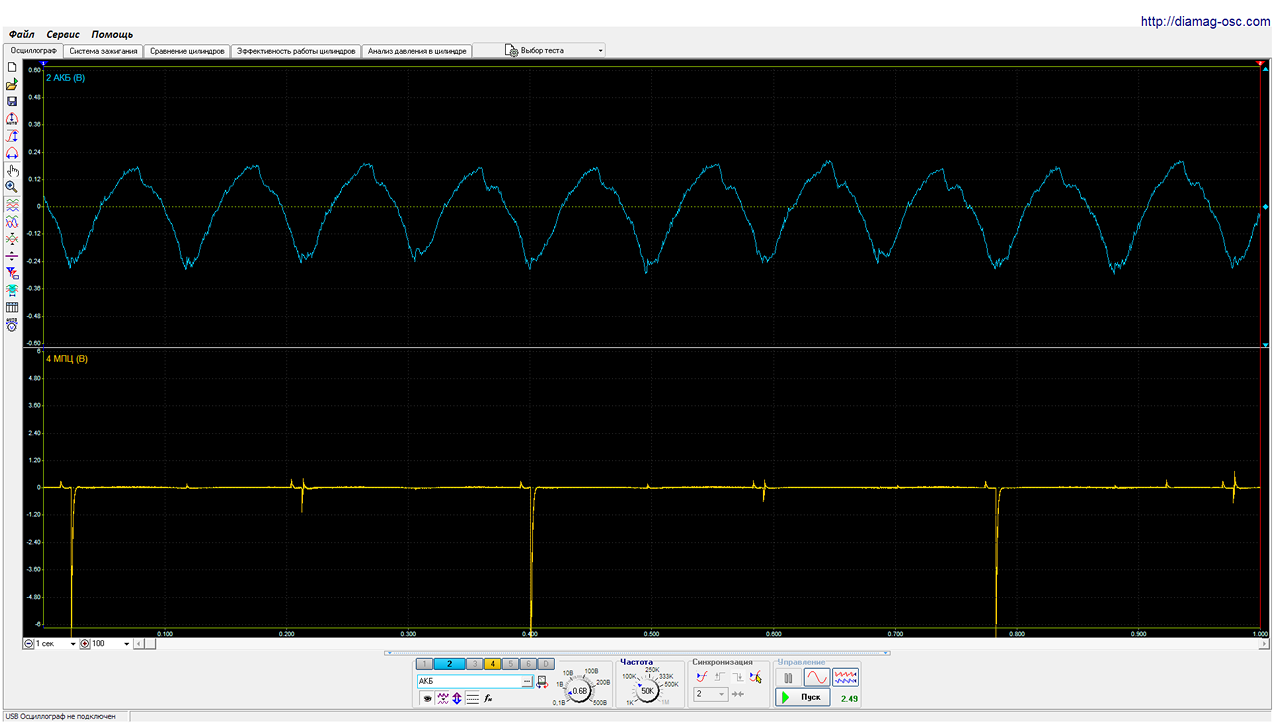Open the table view icon
The width and height of the screenshot is (1280, 725).
point(12,307)
